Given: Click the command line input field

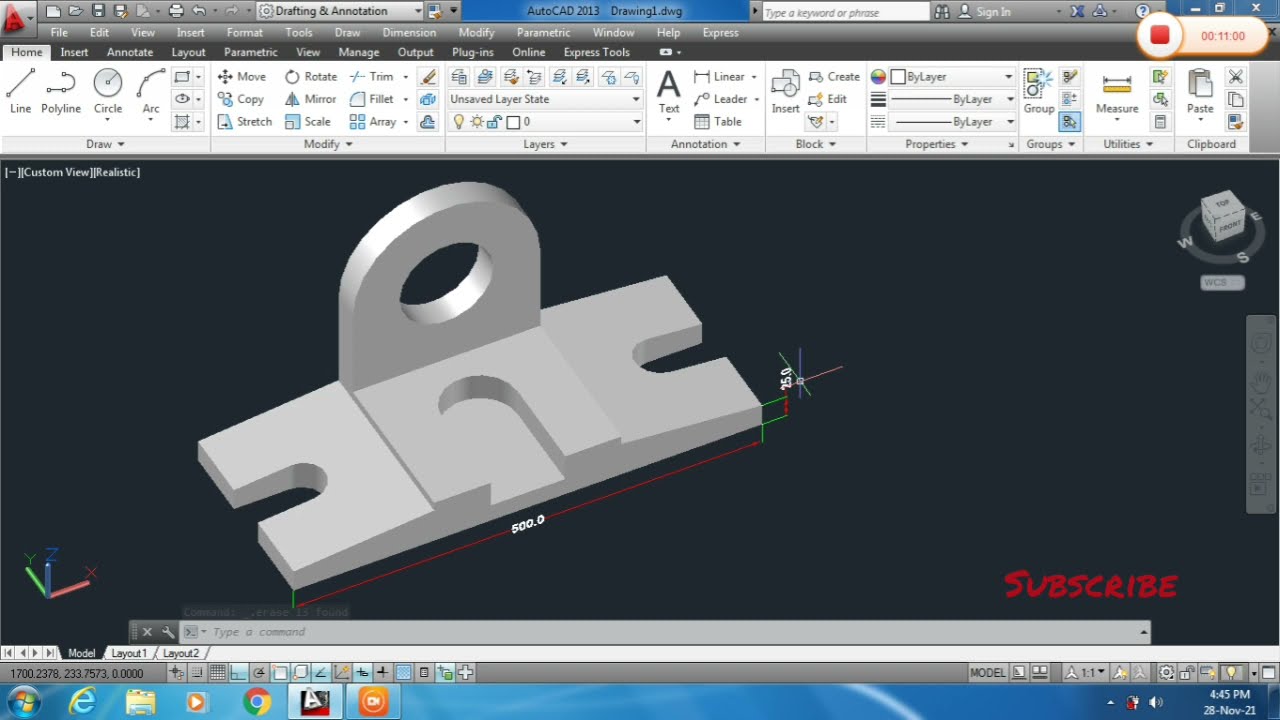Looking at the screenshot, I should pos(670,632).
